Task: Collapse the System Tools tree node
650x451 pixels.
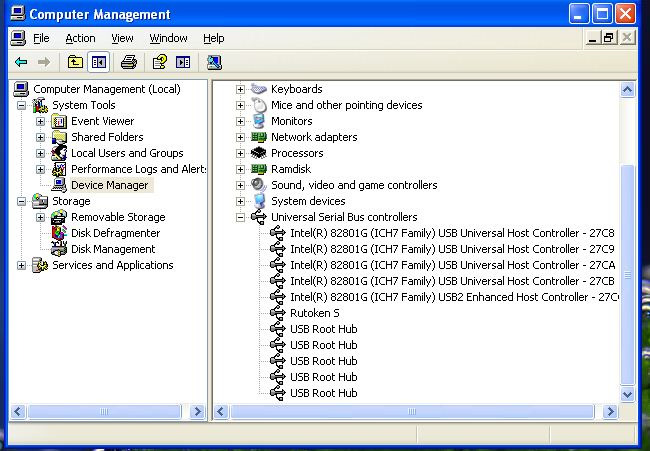Action: point(21,105)
